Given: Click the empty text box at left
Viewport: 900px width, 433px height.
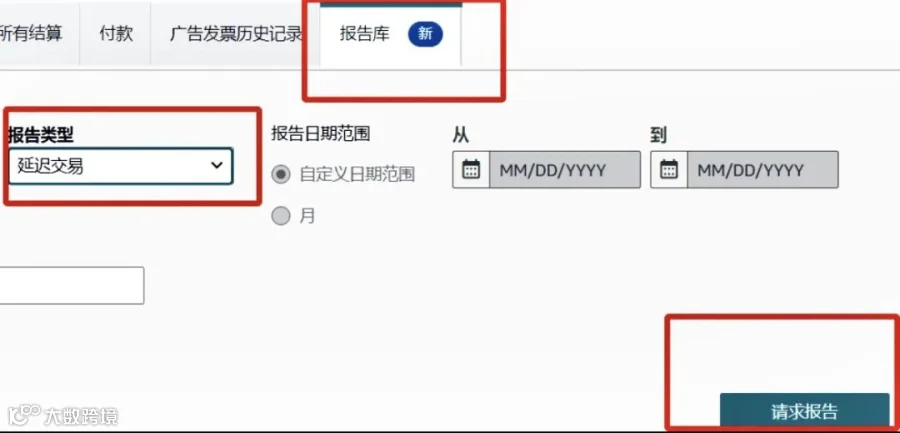Looking at the screenshot, I should [x=71, y=285].
